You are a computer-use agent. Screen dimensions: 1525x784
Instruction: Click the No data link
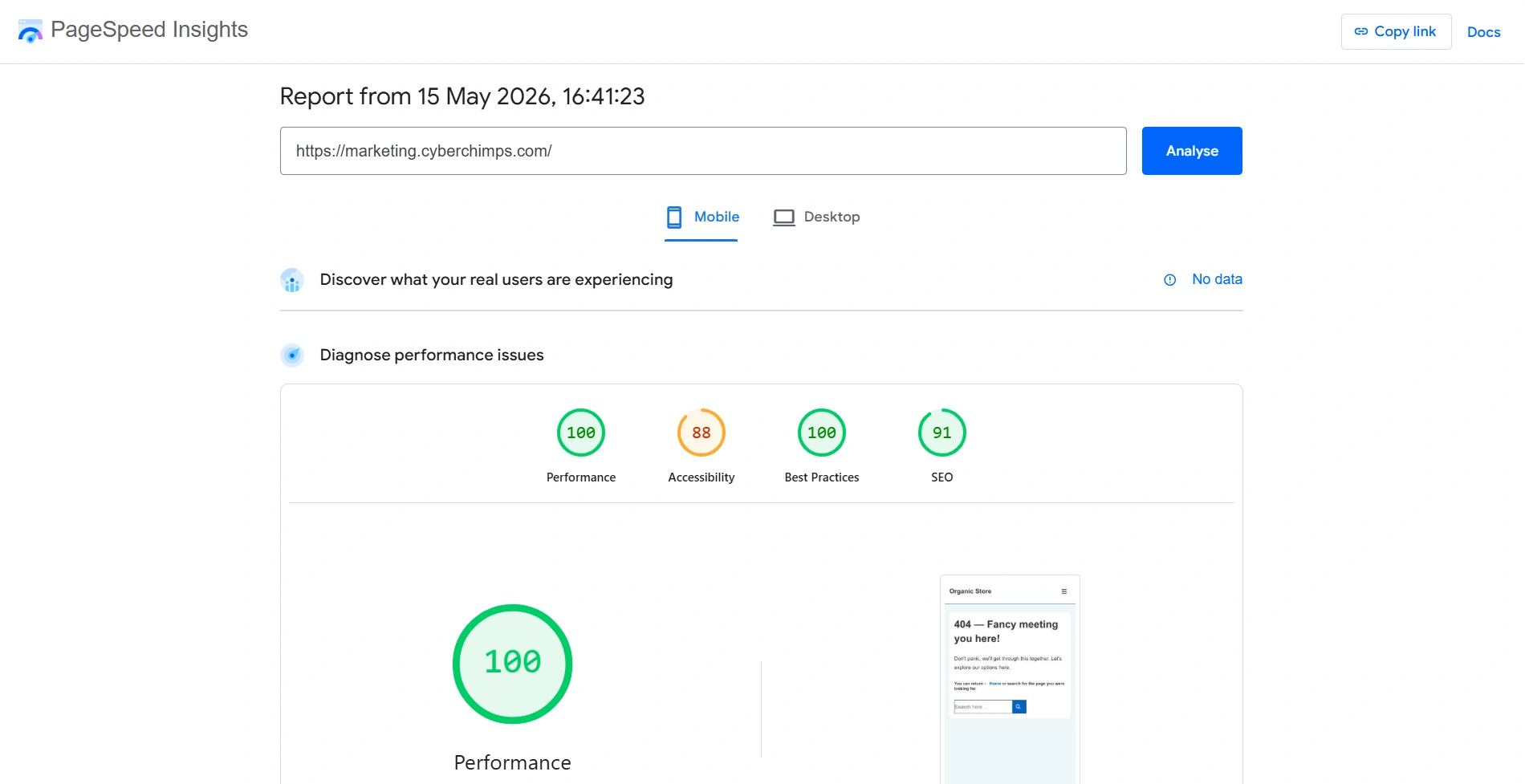tap(1217, 279)
